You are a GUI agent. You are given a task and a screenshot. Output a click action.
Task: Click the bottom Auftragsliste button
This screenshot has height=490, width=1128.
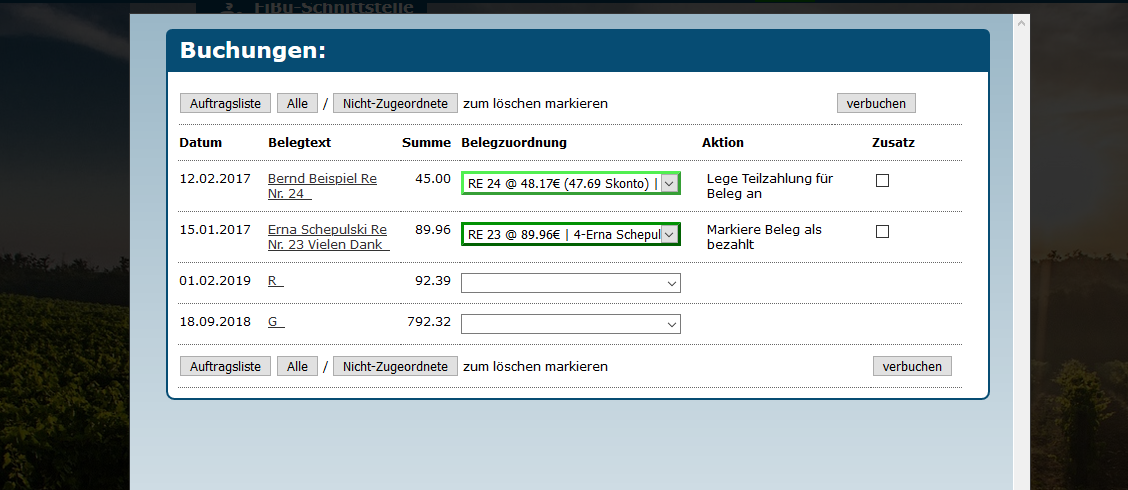click(x=225, y=366)
